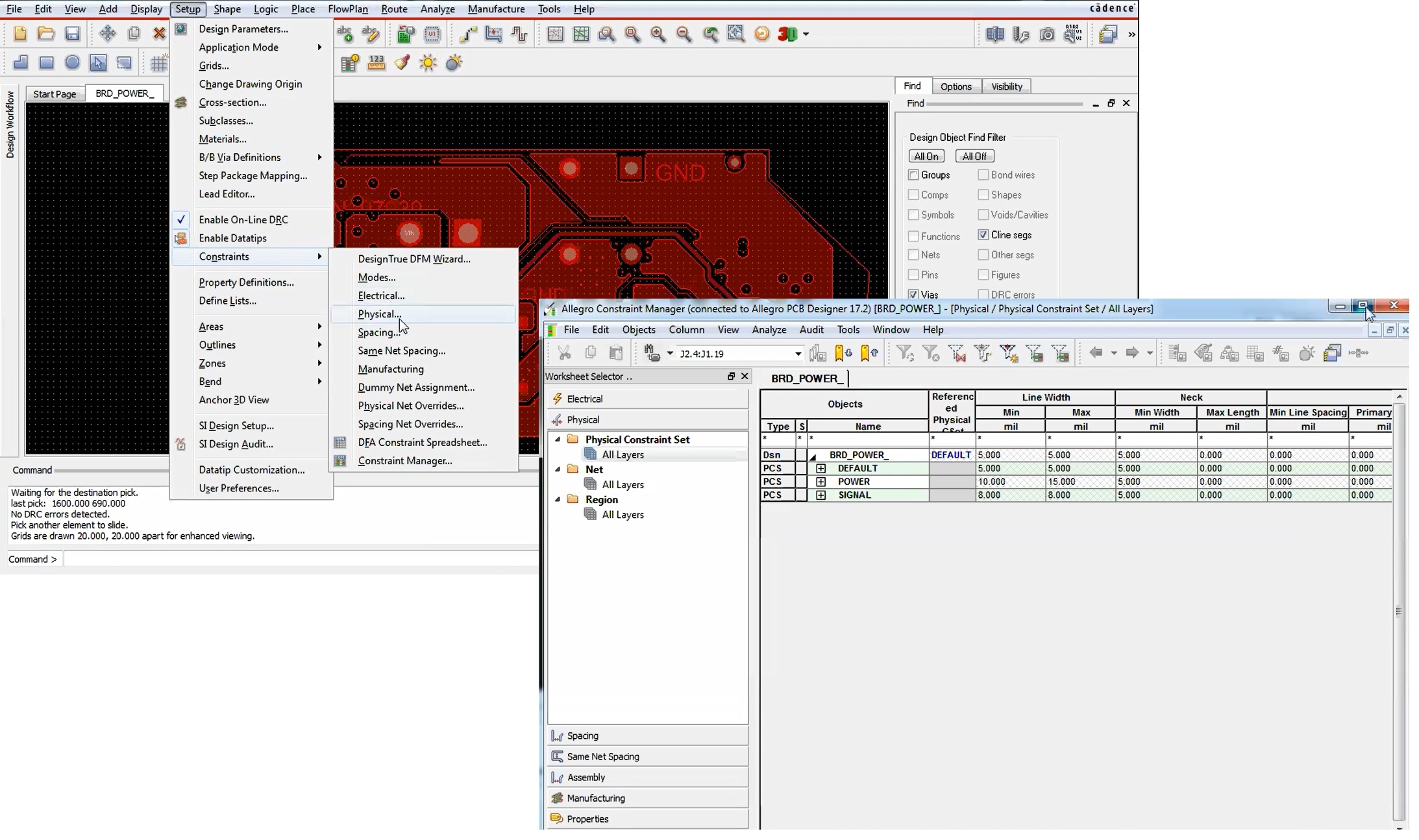Switch to the Visibility tab
The height and width of the screenshot is (840, 1419).
click(x=1006, y=86)
